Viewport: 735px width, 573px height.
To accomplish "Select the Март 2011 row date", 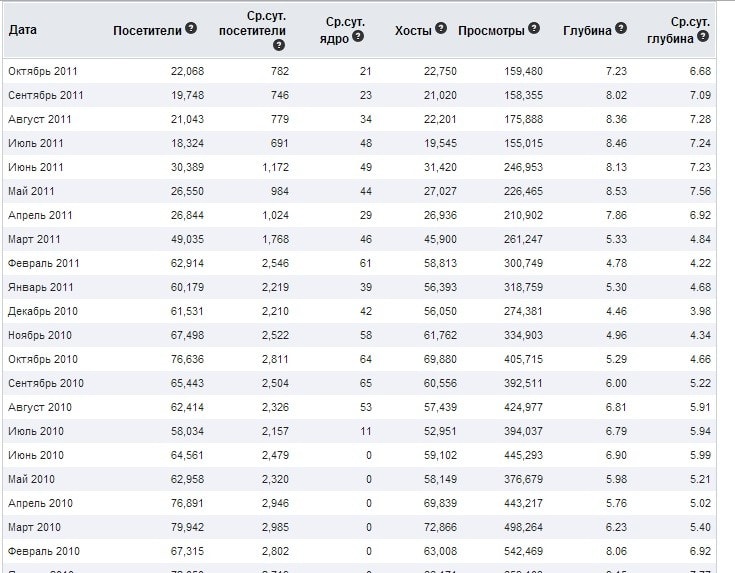I will (x=37, y=239).
